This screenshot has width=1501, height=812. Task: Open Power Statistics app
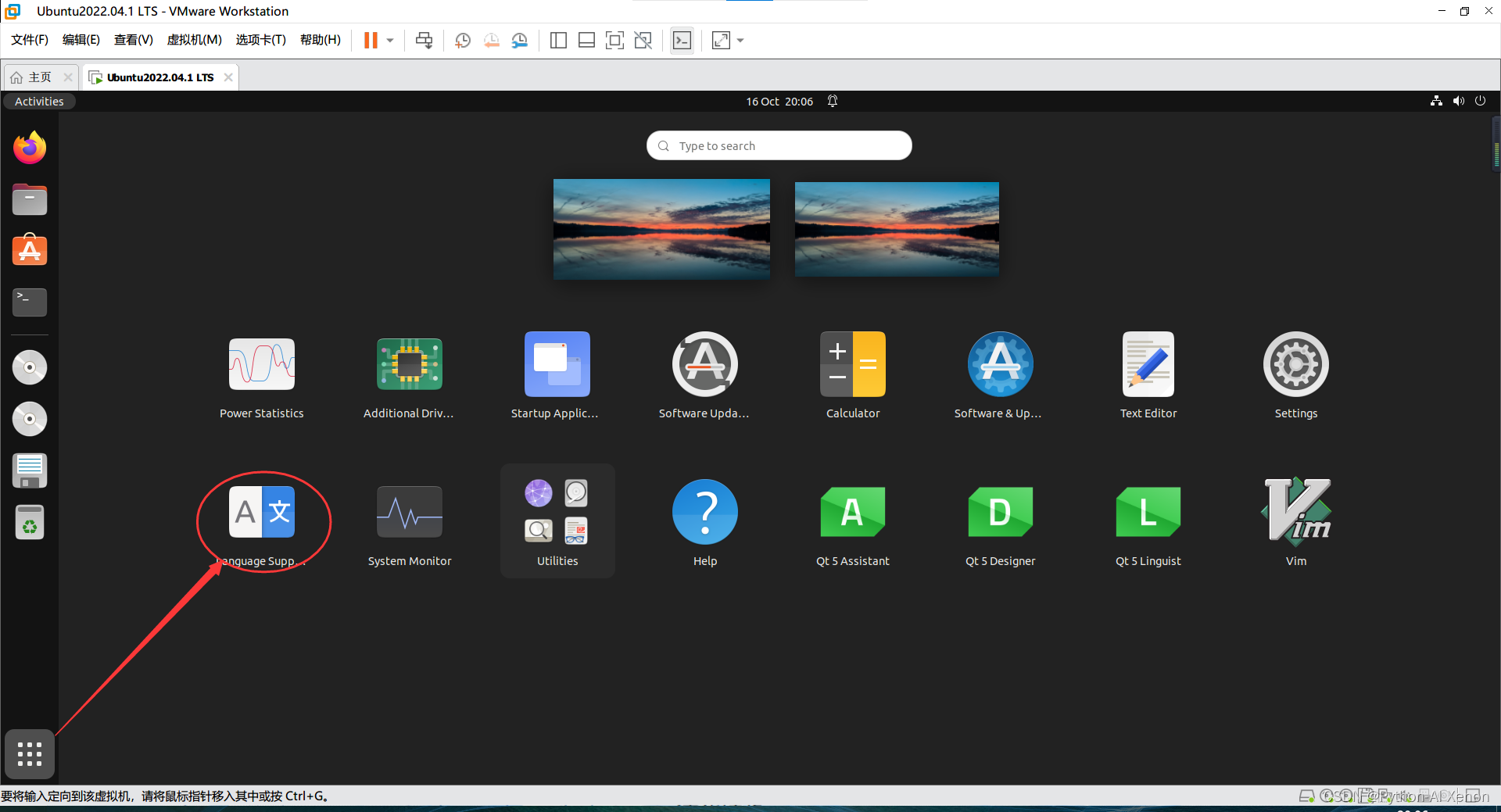(261, 377)
